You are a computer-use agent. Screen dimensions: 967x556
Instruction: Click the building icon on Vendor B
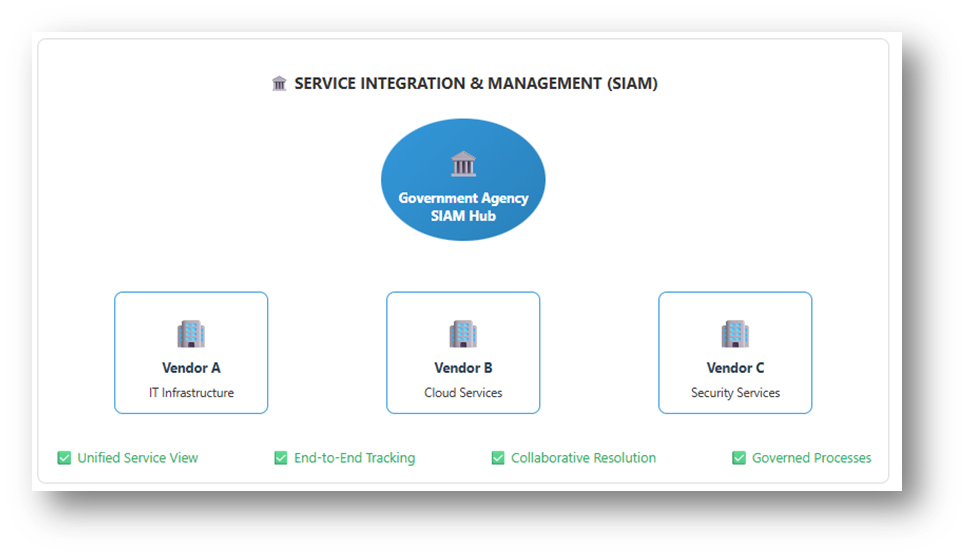(463, 334)
